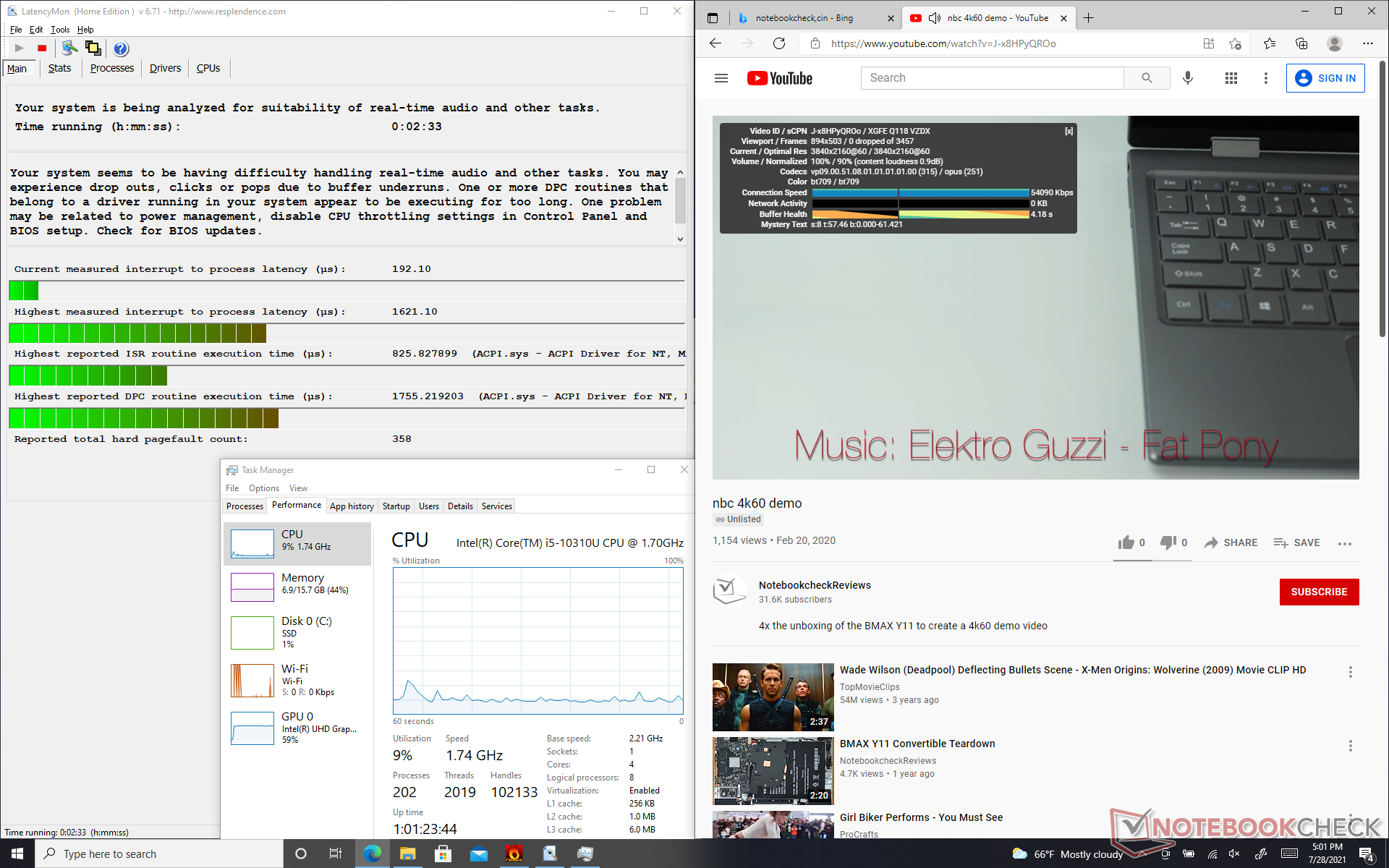
Task: Open YouTube apps grid icon
Action: [1231, 78]
